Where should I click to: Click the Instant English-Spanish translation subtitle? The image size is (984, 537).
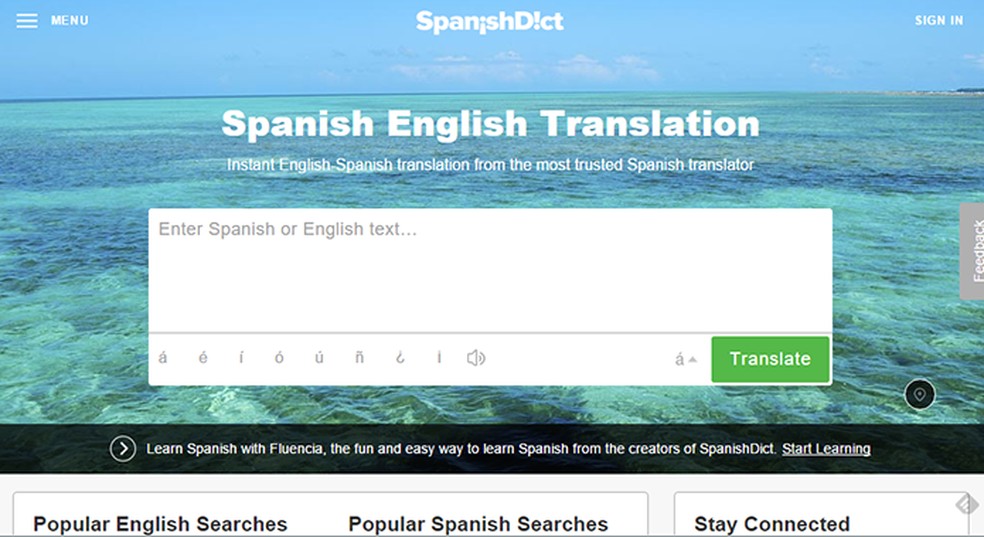[490, 164]
